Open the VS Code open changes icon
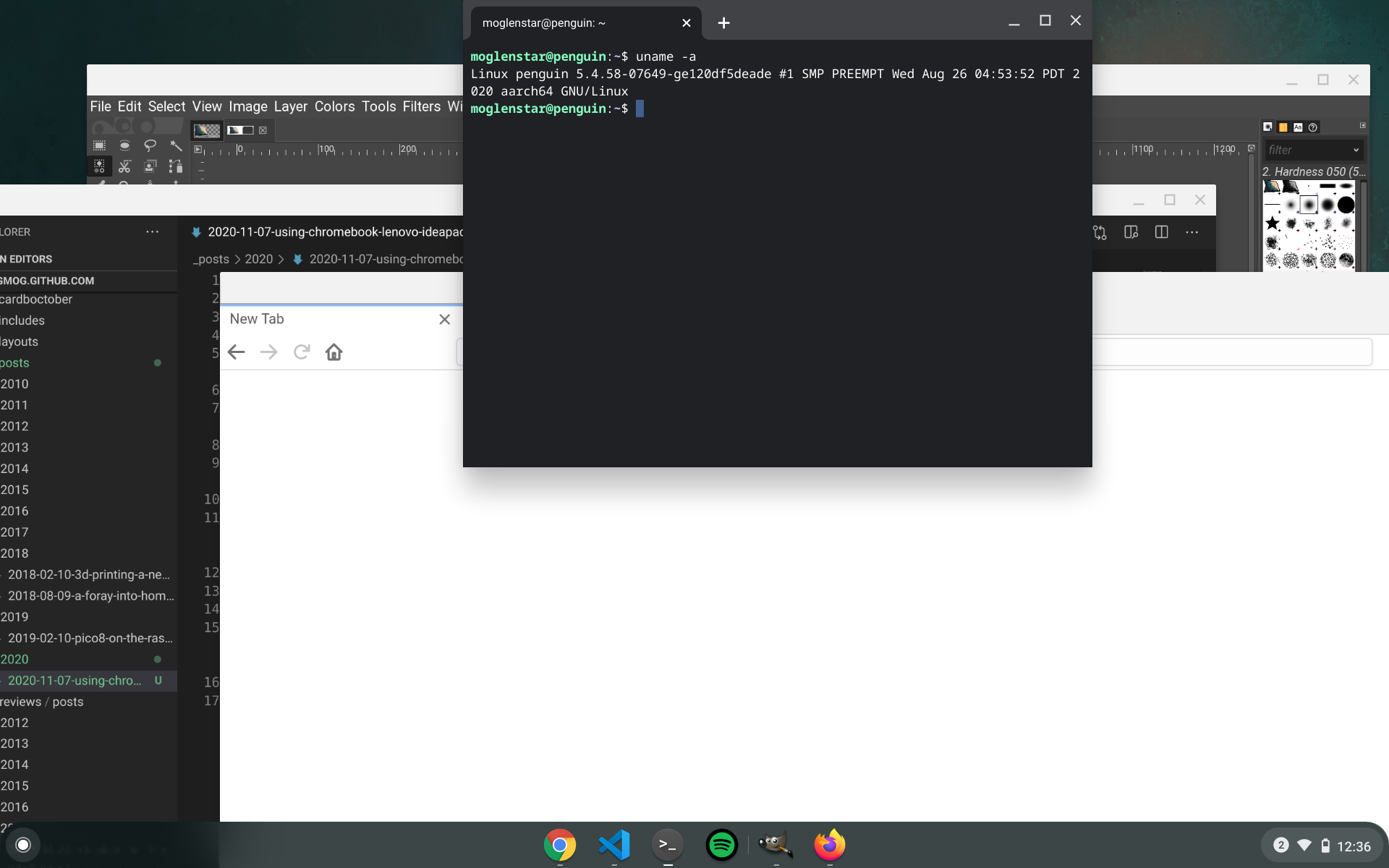Screen dimensions: 1389x868 pyautogui.click(x=1100, y=232)
